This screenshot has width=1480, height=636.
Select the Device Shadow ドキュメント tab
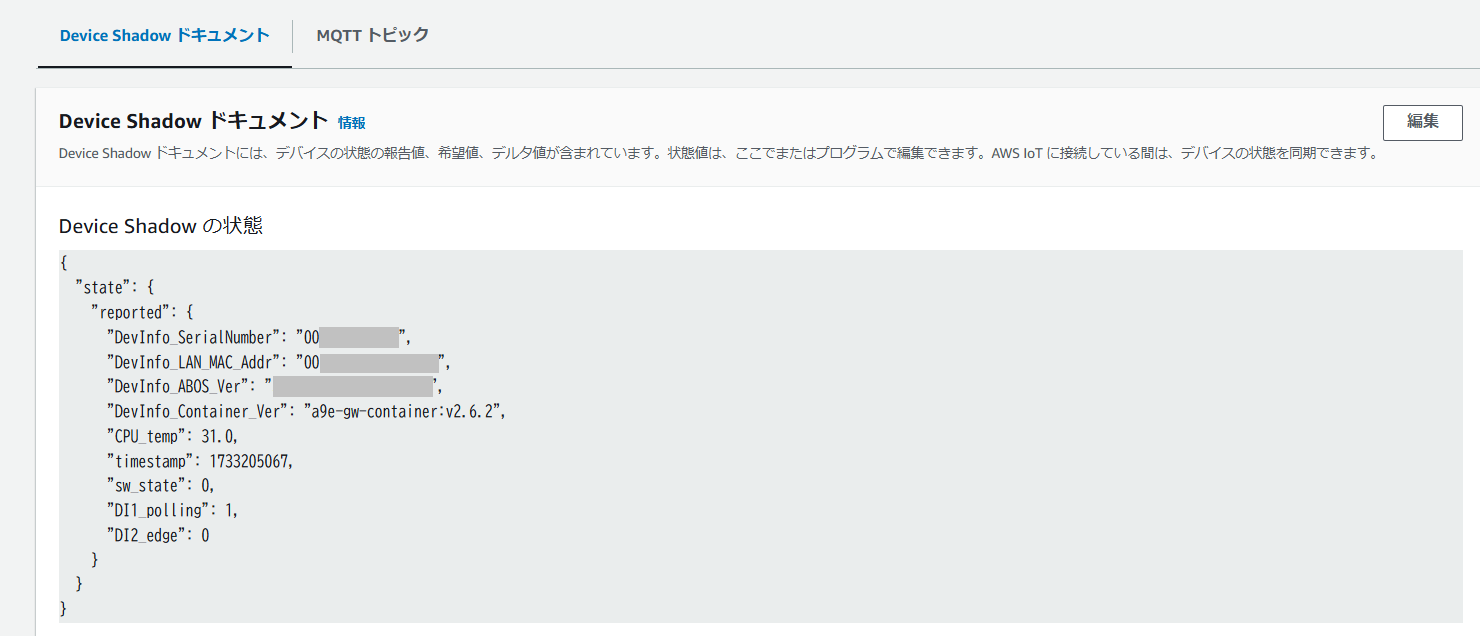tap(164, 35)
